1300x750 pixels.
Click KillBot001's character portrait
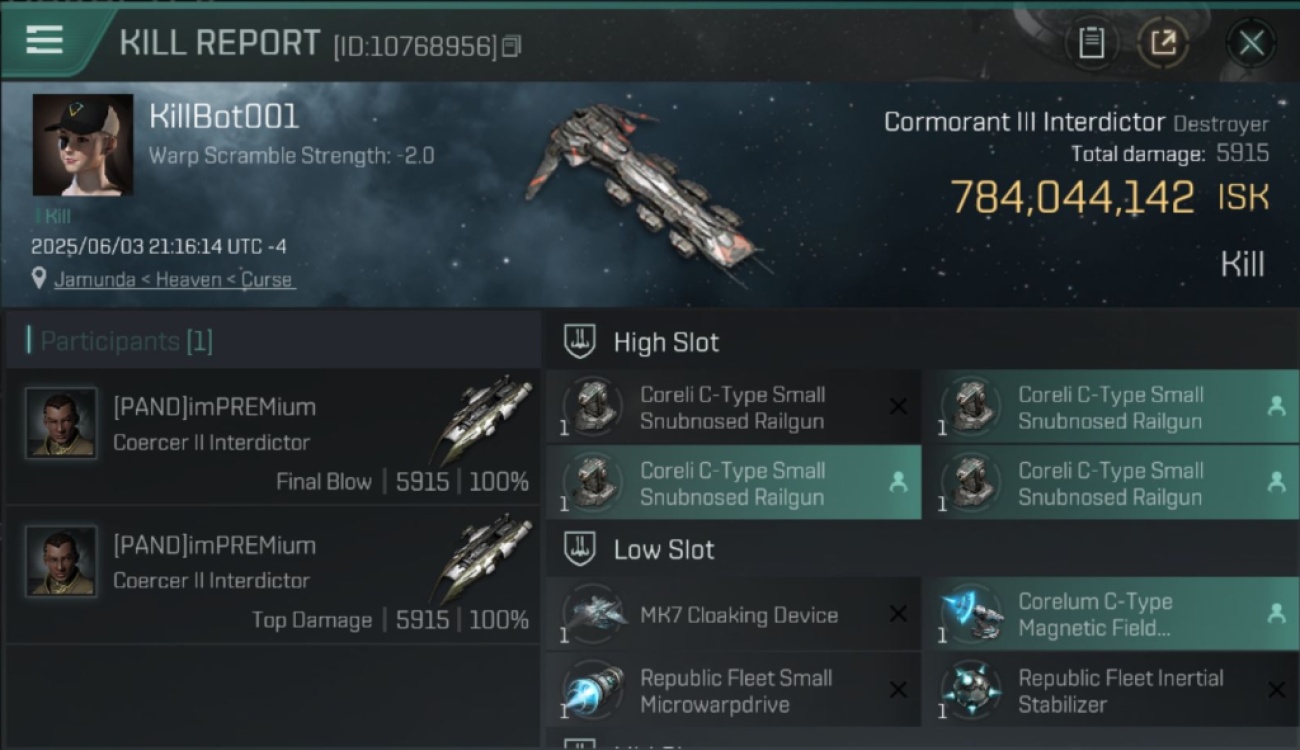coord(83,145)
